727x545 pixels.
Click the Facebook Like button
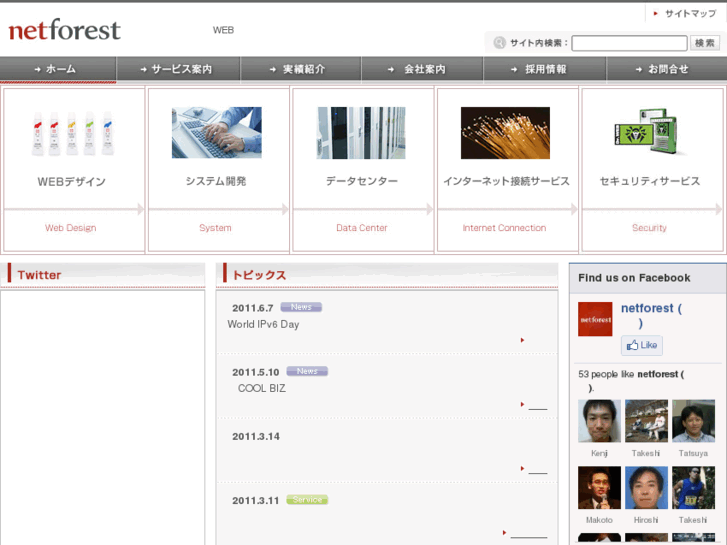coord(642,345)
